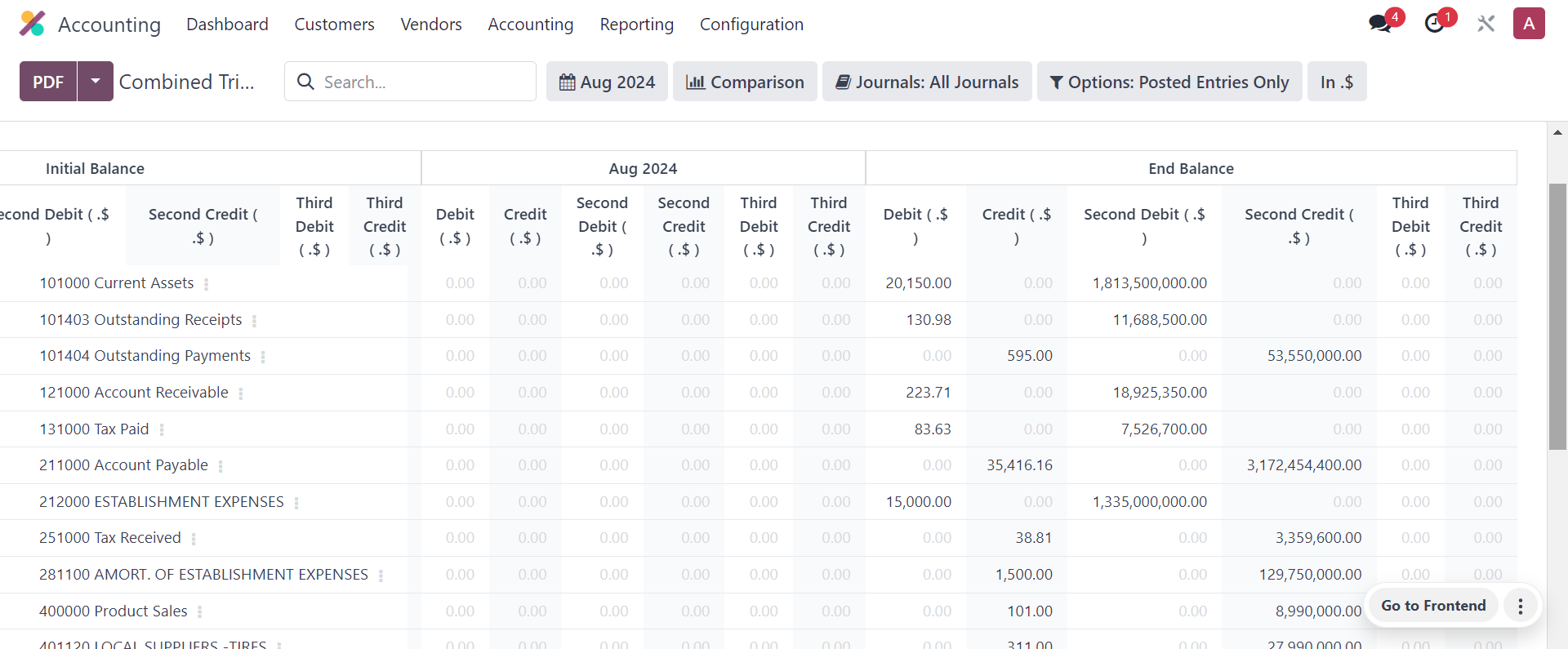Open options dots for 211000 Account Payable
The image size is (1568, 649).
220,466
